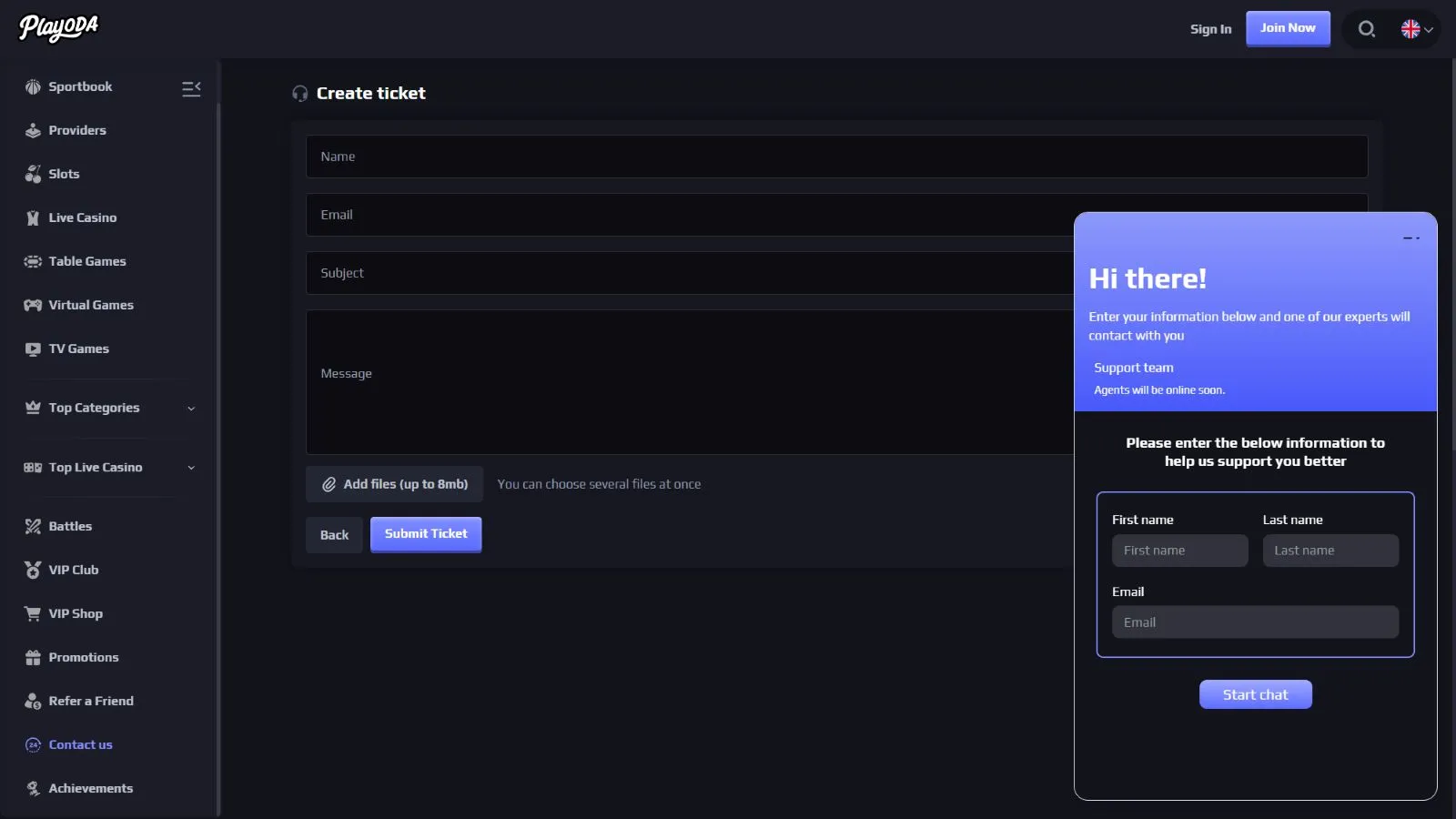
Task: Collapse the sidebar menu toggle
Action: click(x=191, y=88)
